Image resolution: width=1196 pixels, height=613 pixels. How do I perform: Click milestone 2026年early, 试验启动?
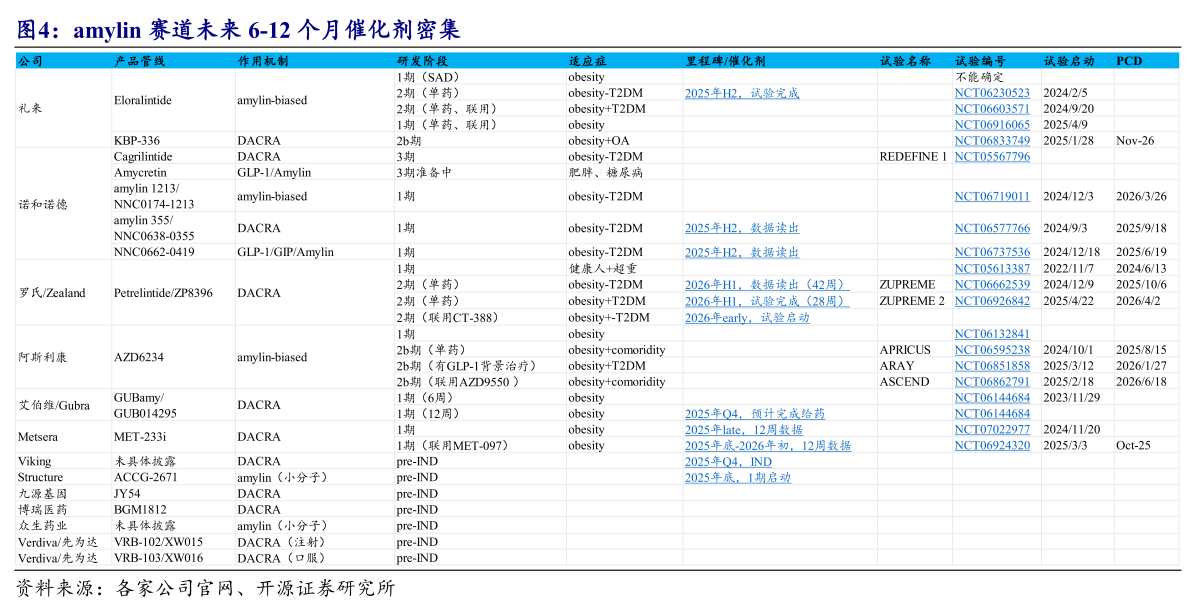coord(747,318)
